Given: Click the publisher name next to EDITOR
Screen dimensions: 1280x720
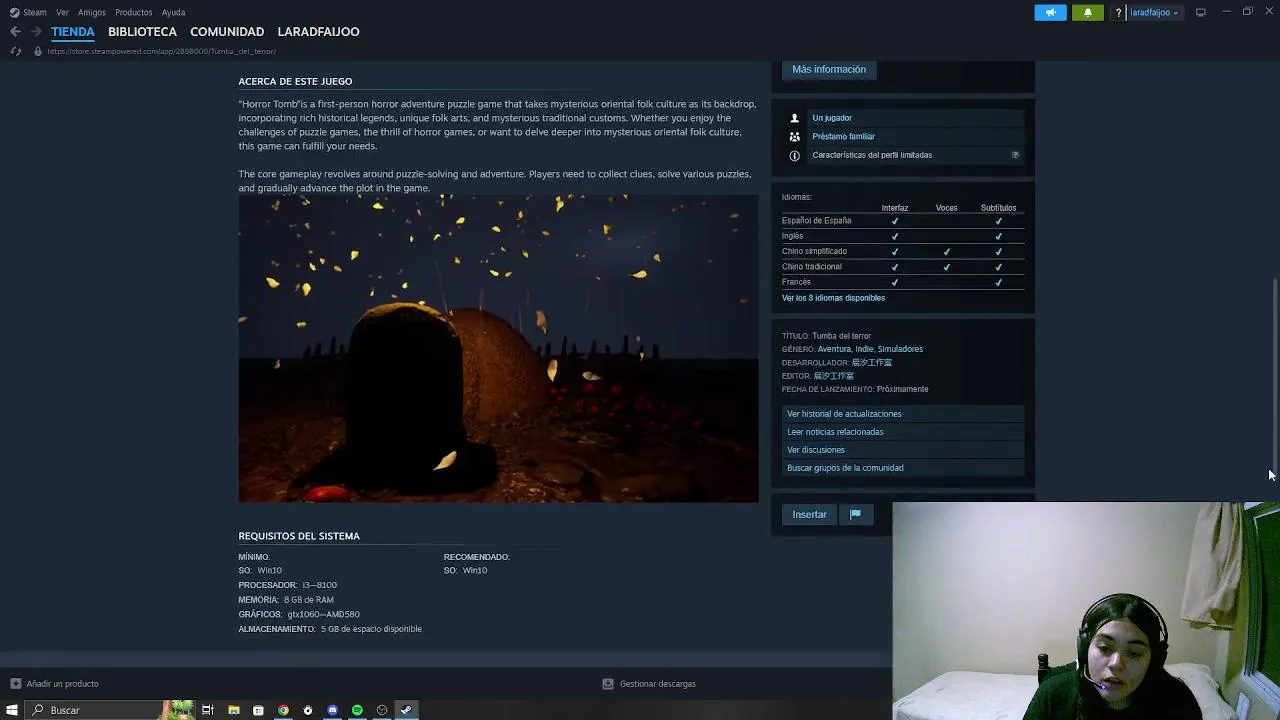Looking at the screenshot, I should (833, 376).
